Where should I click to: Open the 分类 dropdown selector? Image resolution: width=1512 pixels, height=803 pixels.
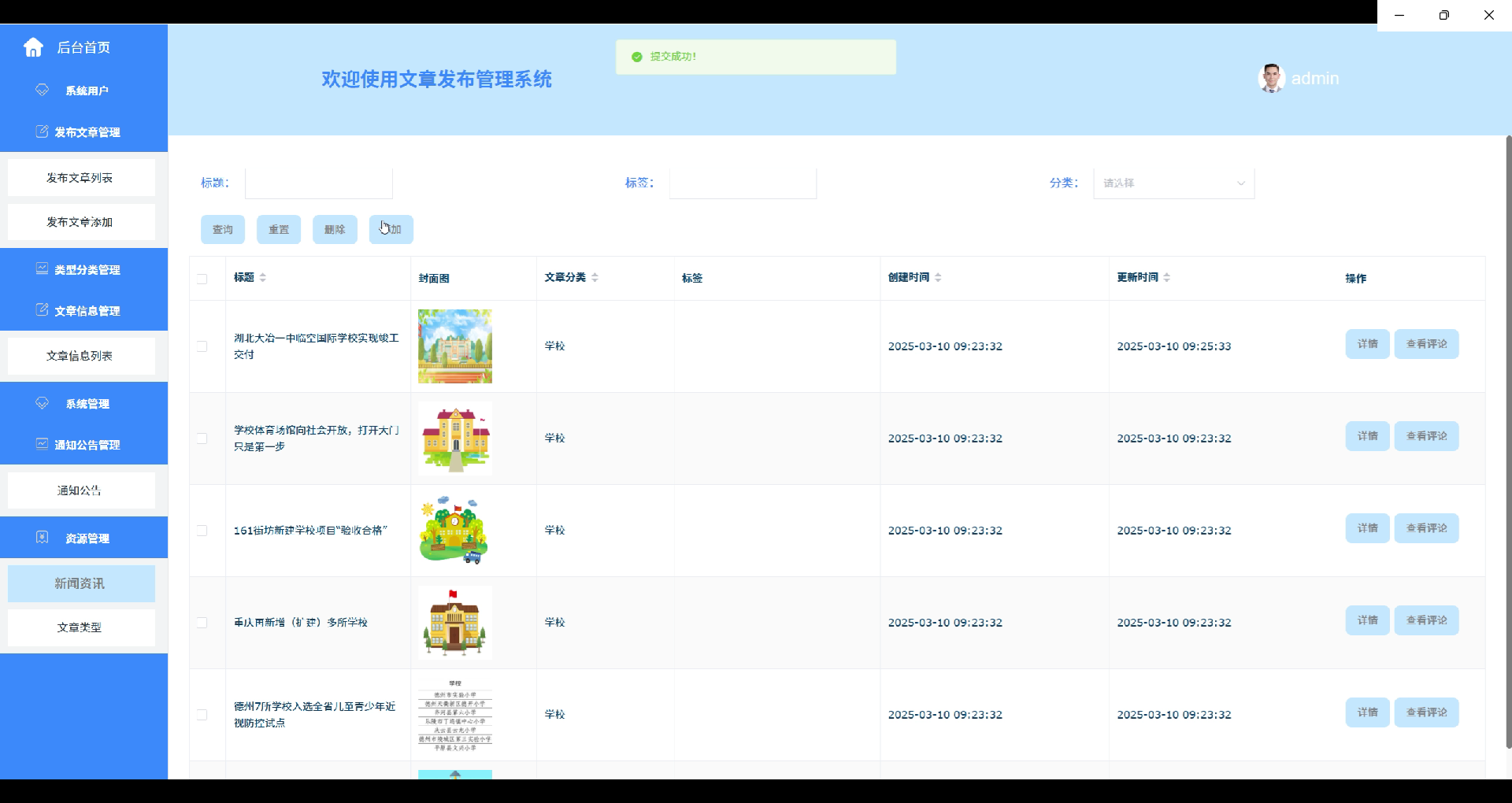tap(1173, 183)
